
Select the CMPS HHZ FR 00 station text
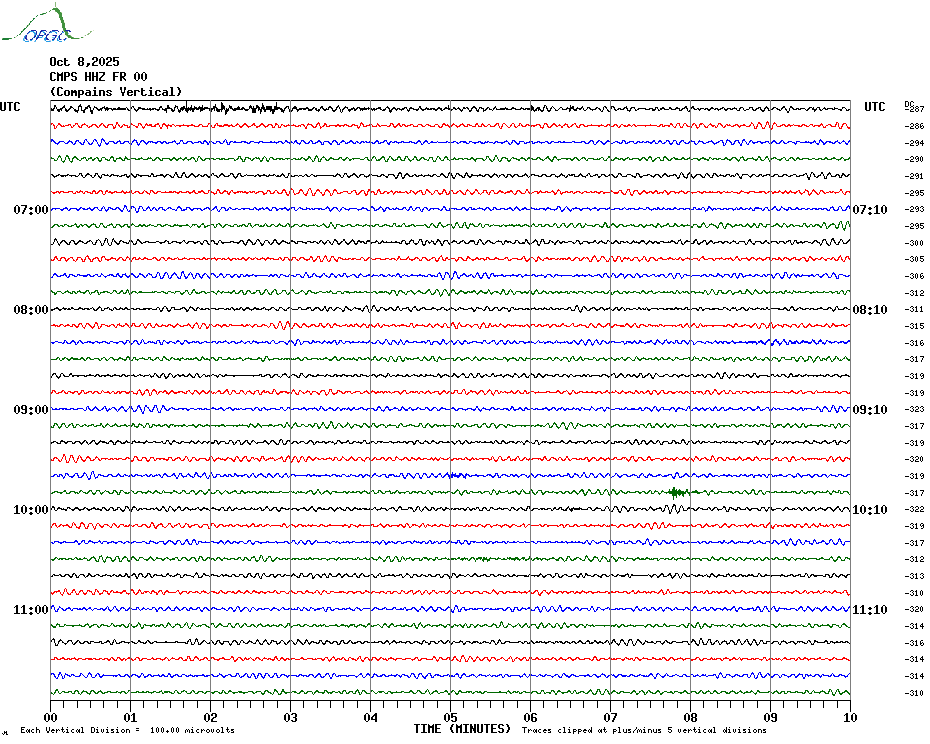coord(98,76)
